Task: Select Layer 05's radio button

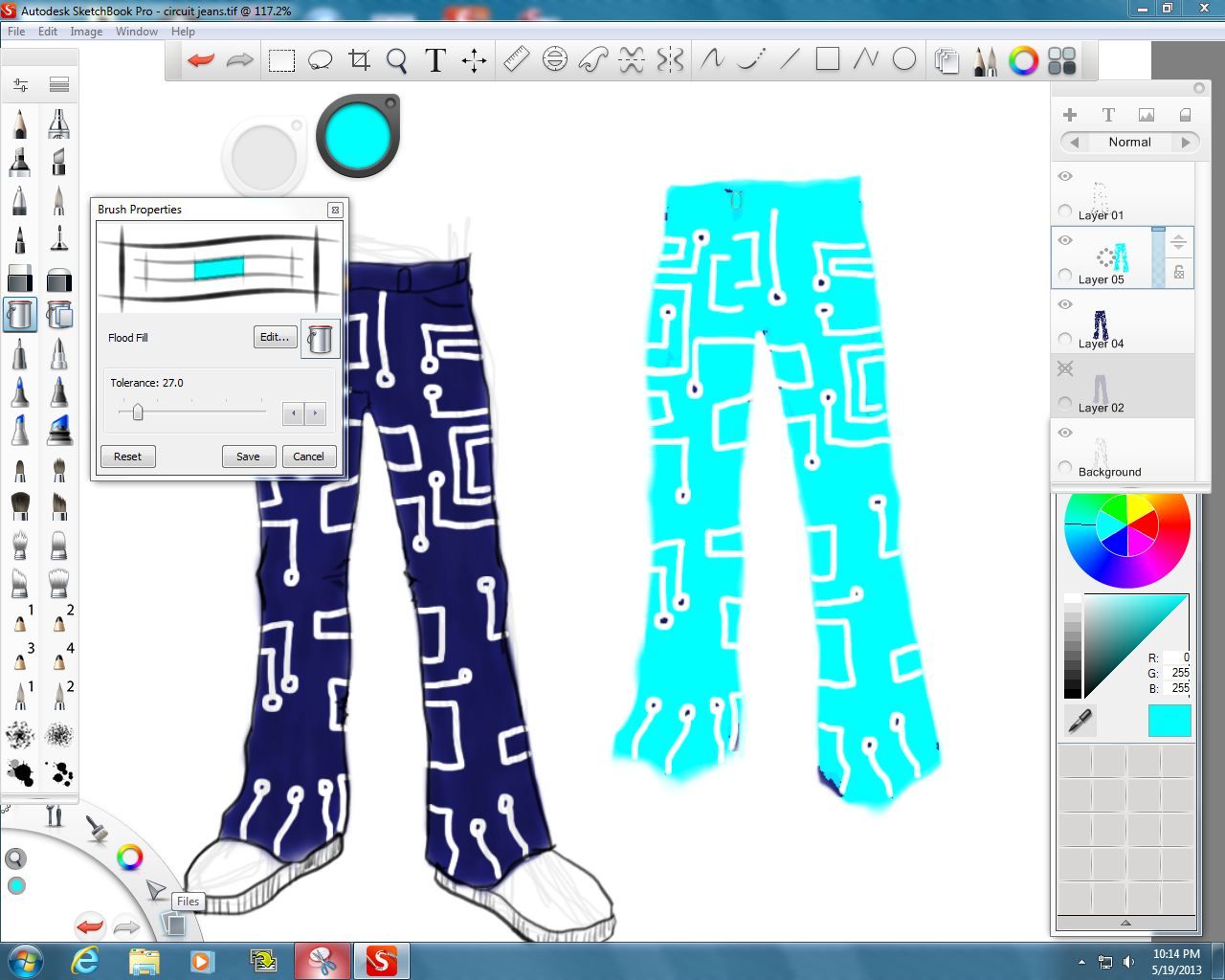Action: click(x=1063, y=275)
